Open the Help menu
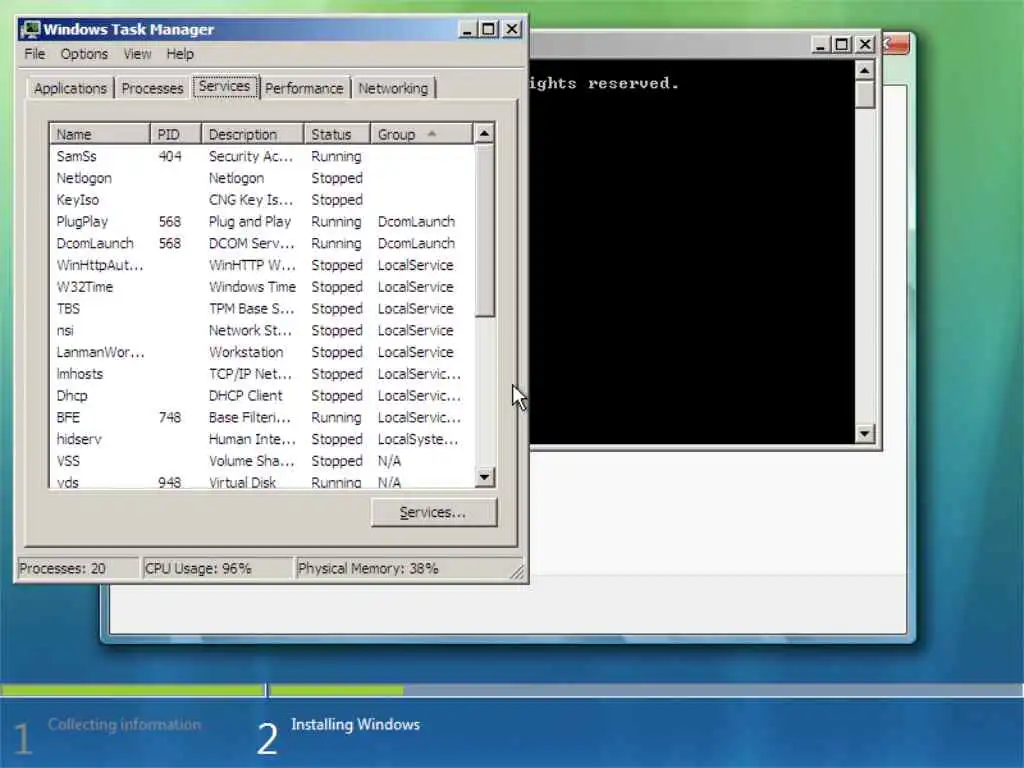This screenshot has width=1024, height=768. click(180, 54)
